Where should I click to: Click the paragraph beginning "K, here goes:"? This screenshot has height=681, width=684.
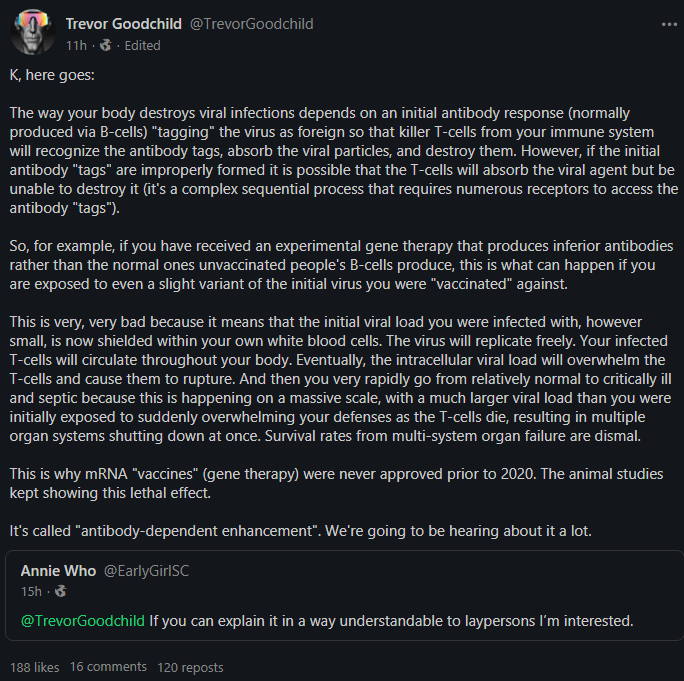pyautogui.click(x=54, y=75)
